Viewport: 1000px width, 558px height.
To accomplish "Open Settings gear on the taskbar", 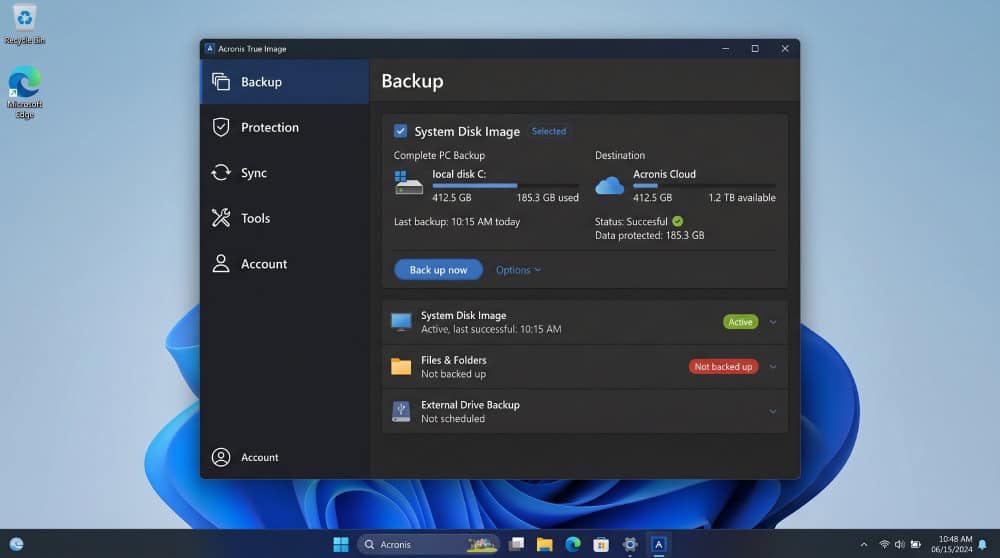I will [x=630, y=544].
